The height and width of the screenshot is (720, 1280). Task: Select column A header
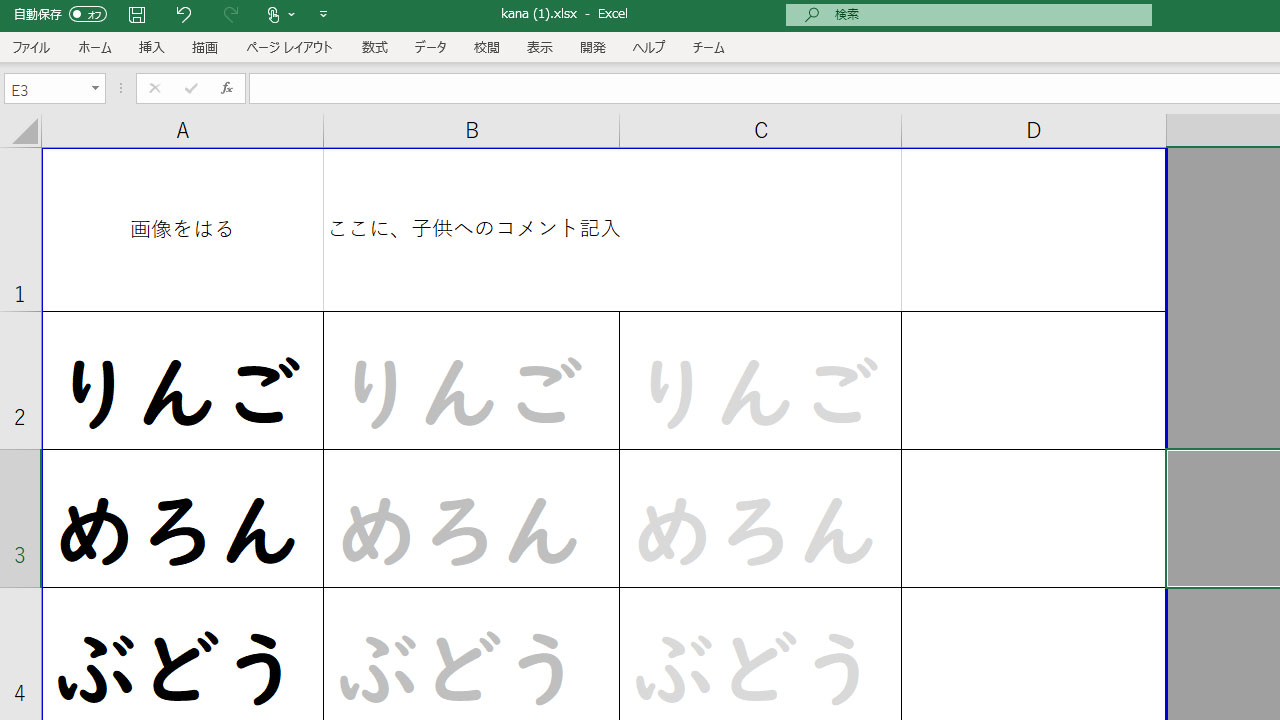pyautogui.click(x=182, y=131)
